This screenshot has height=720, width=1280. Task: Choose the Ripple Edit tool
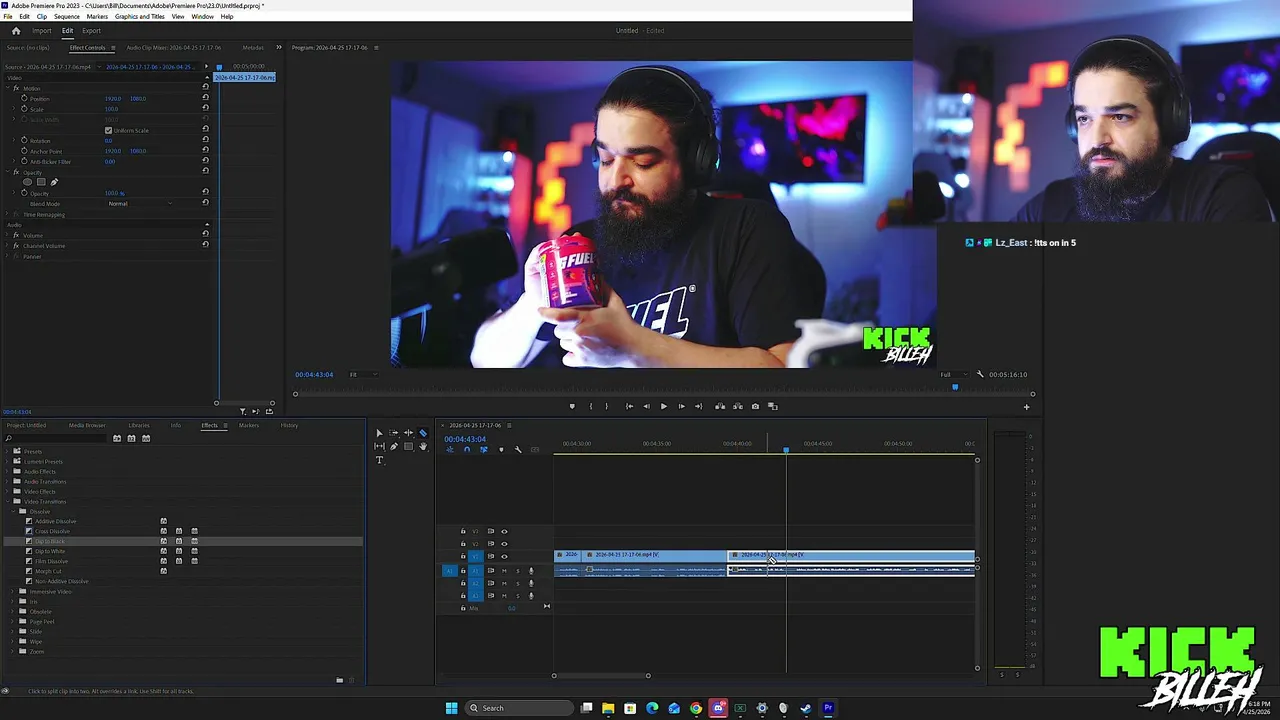(x=408, y=433)
